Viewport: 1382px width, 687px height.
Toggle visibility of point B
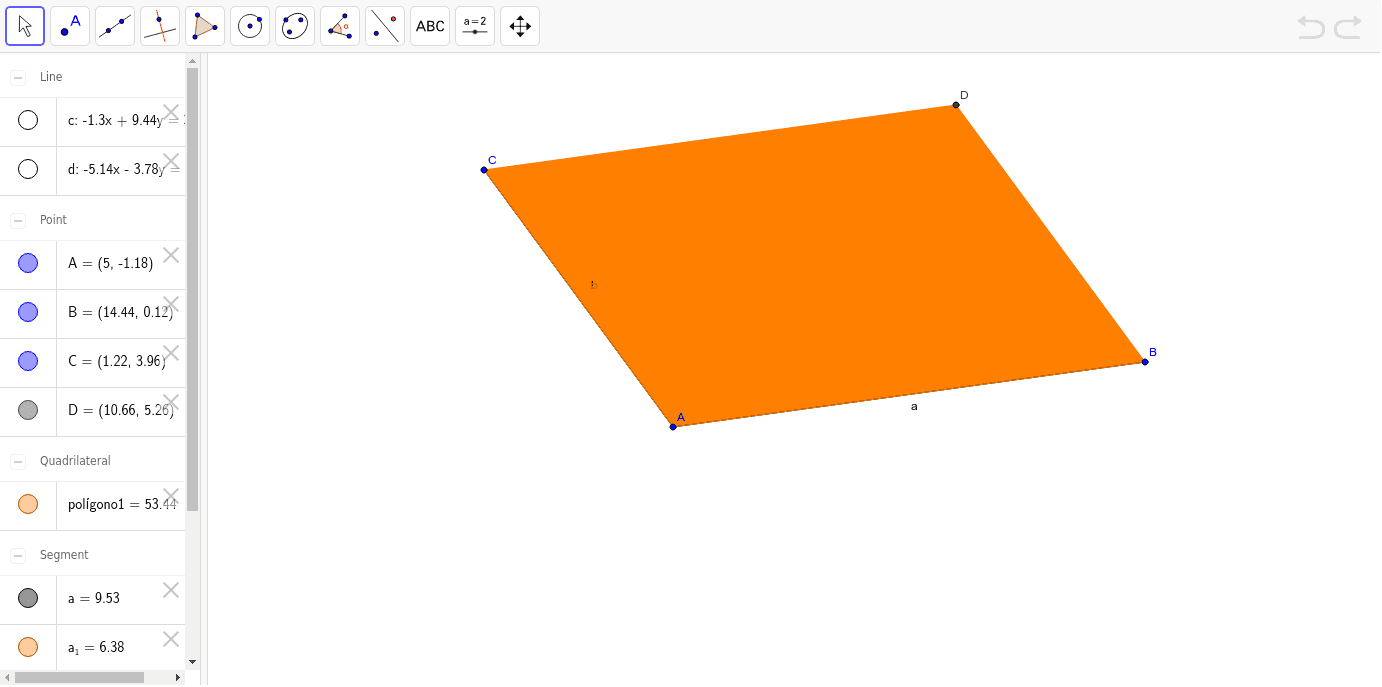coord(28,312)
